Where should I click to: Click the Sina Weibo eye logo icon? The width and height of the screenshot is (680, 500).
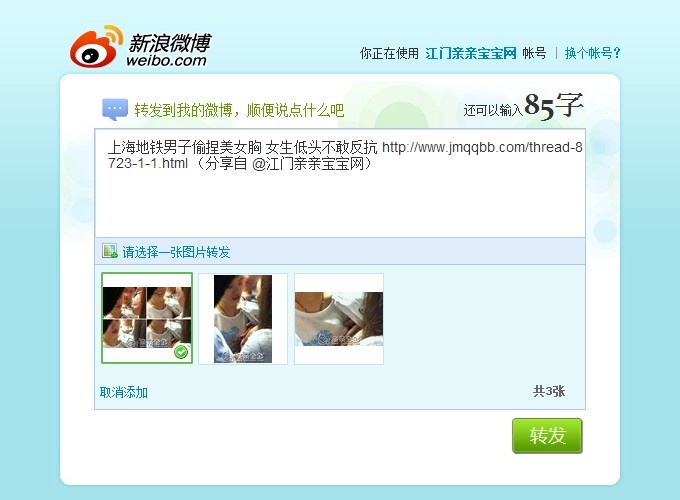click(96, 47)
